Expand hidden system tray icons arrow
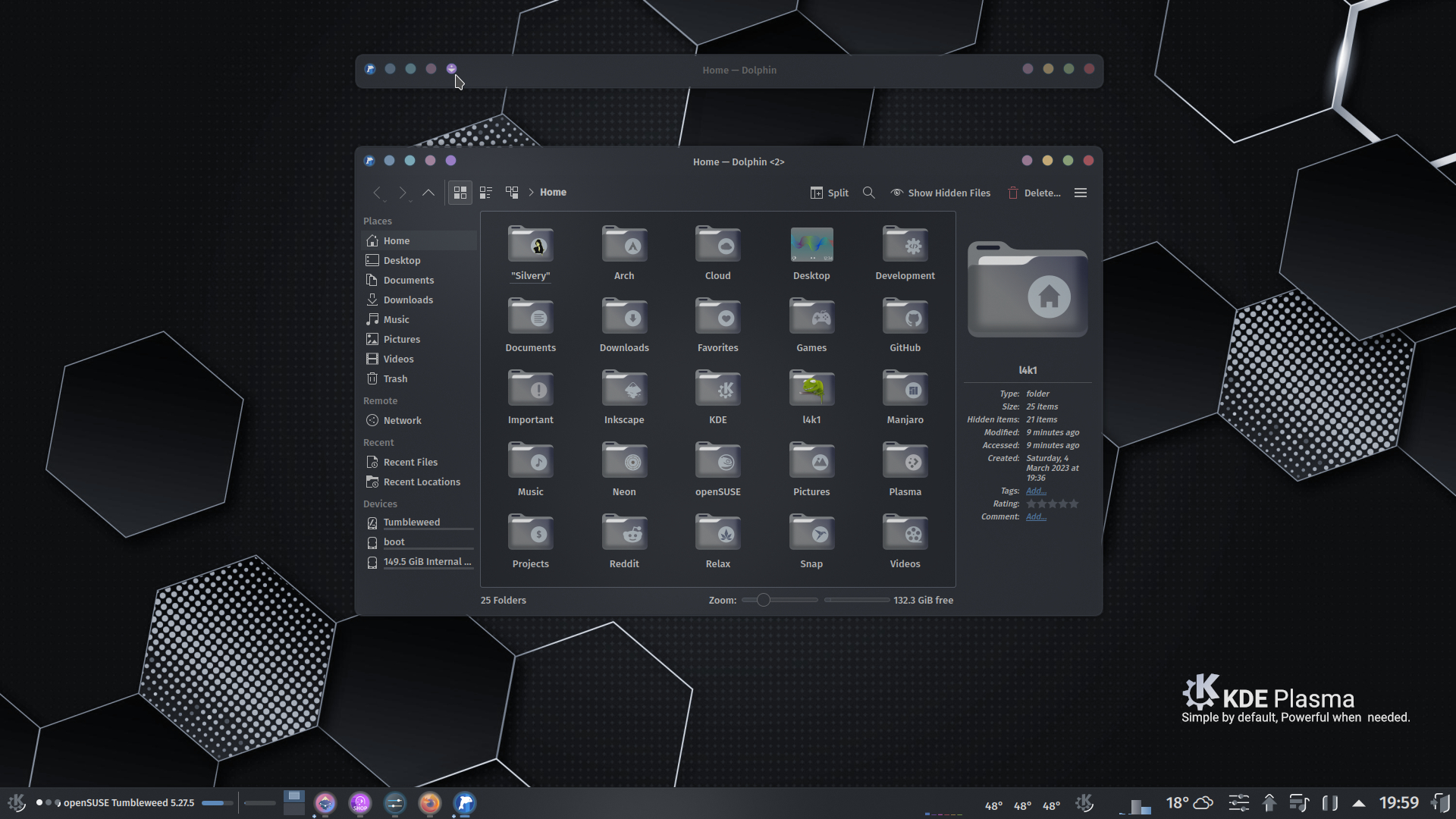The height and width of the screenshot is (819, 1456). point(1359,803)
